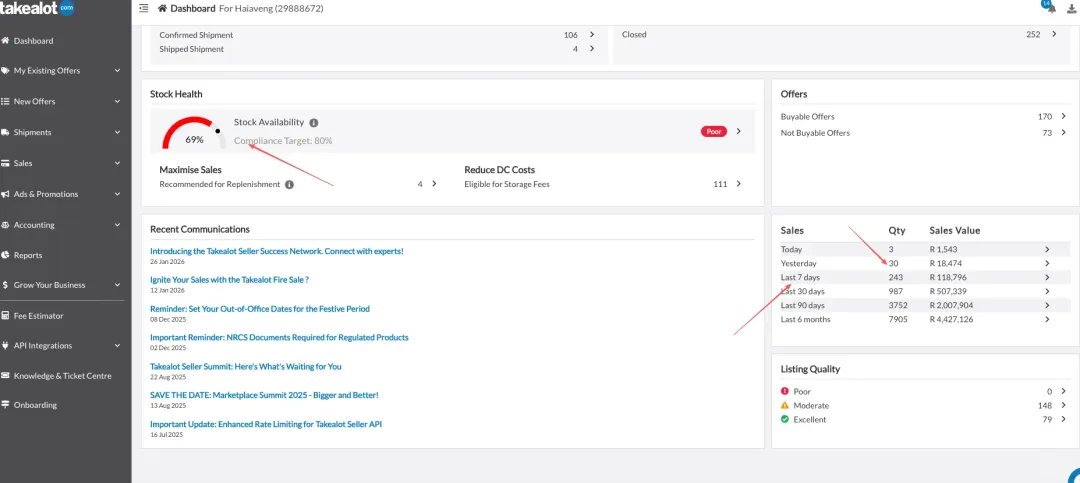Expand Accounting submenu chevron
1080x483 pixels.
click(x=118, y=225)
